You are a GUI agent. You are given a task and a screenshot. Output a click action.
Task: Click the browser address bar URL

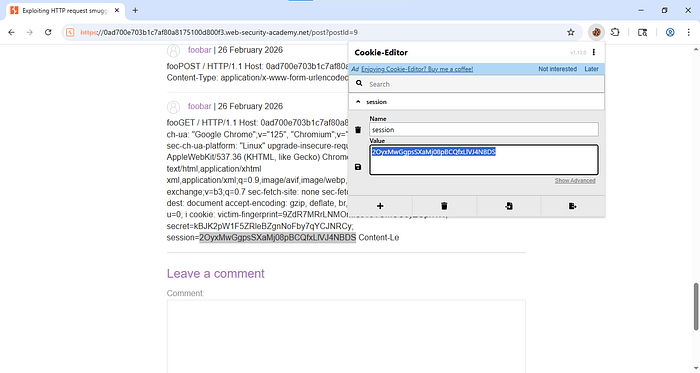click(219, 32)
